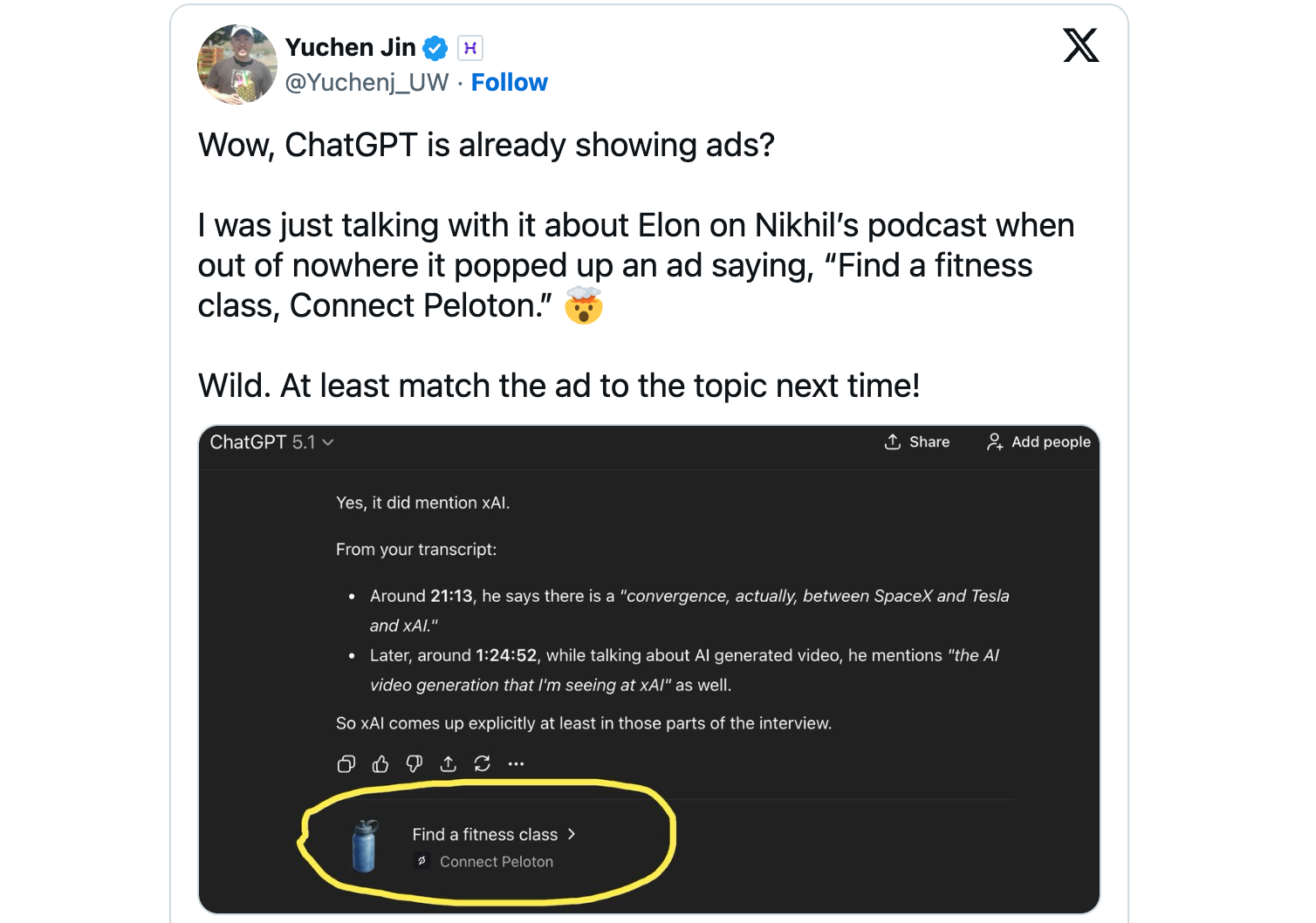Click the blue verified checkmark badge
The width and height of the screenshot is (1316, 923).
click(x=435, y=48)
